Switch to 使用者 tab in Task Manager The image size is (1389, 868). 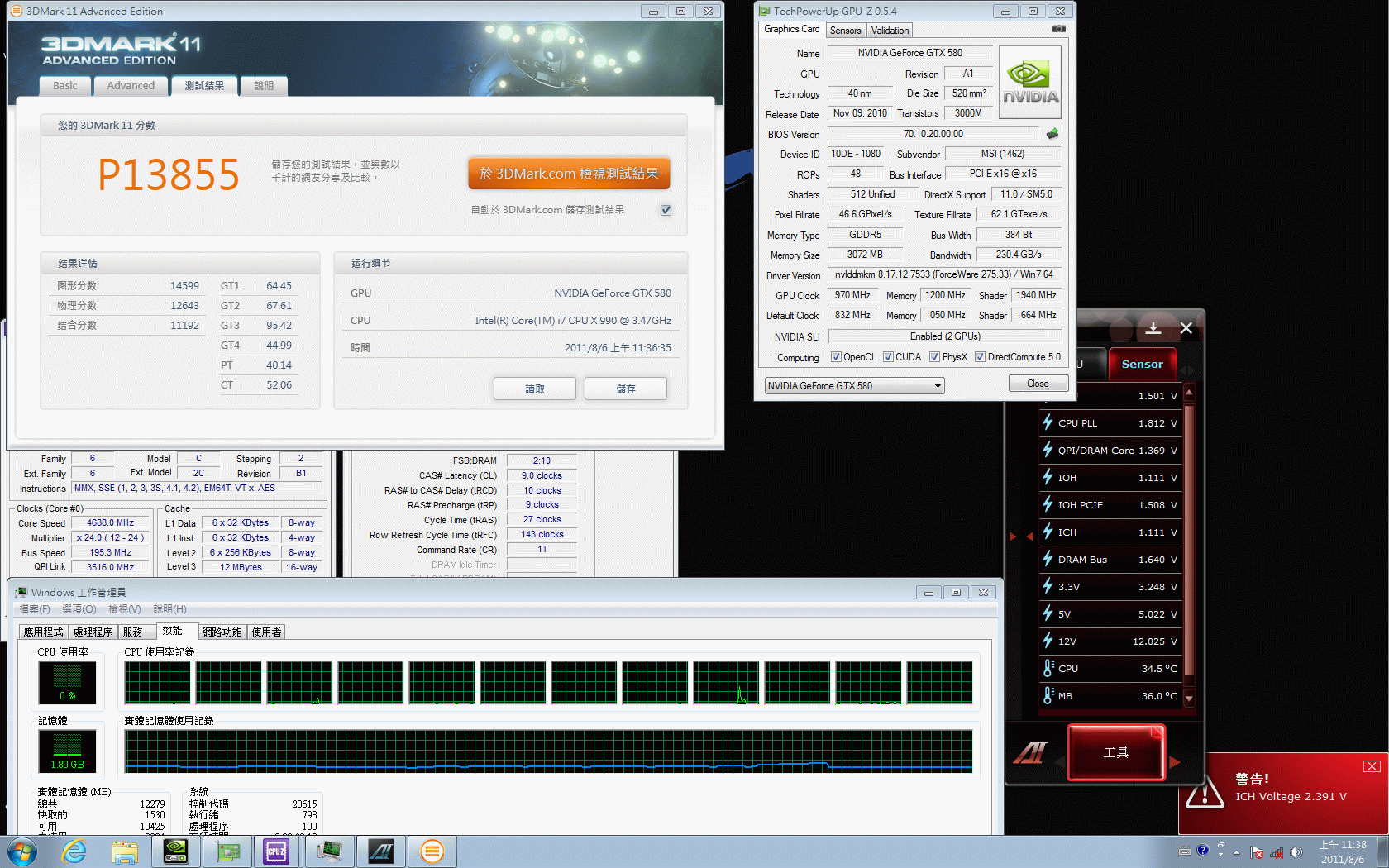(x=266, y=632)
